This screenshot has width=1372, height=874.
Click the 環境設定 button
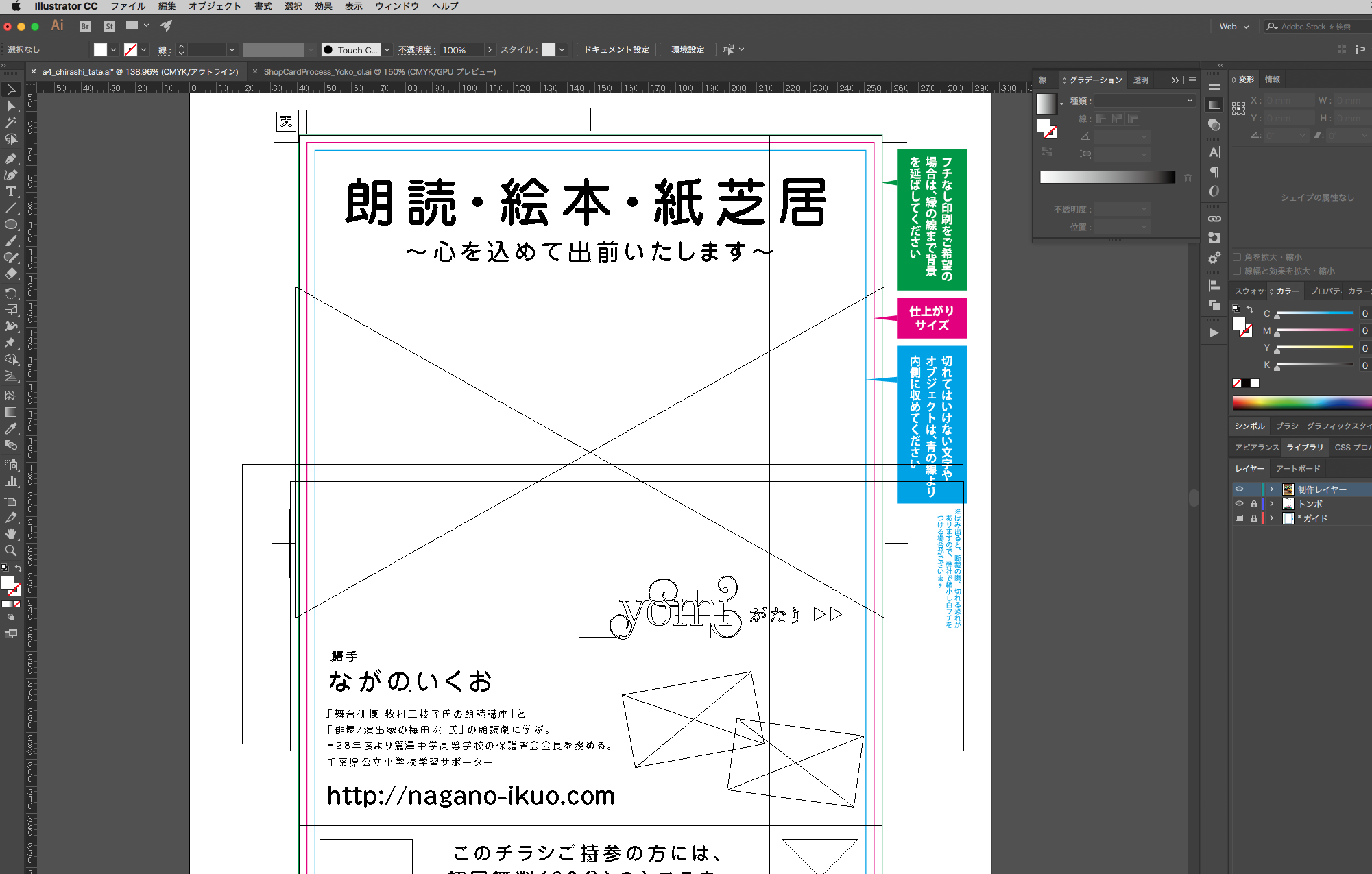pyautogui.click(x=687, y=49)
